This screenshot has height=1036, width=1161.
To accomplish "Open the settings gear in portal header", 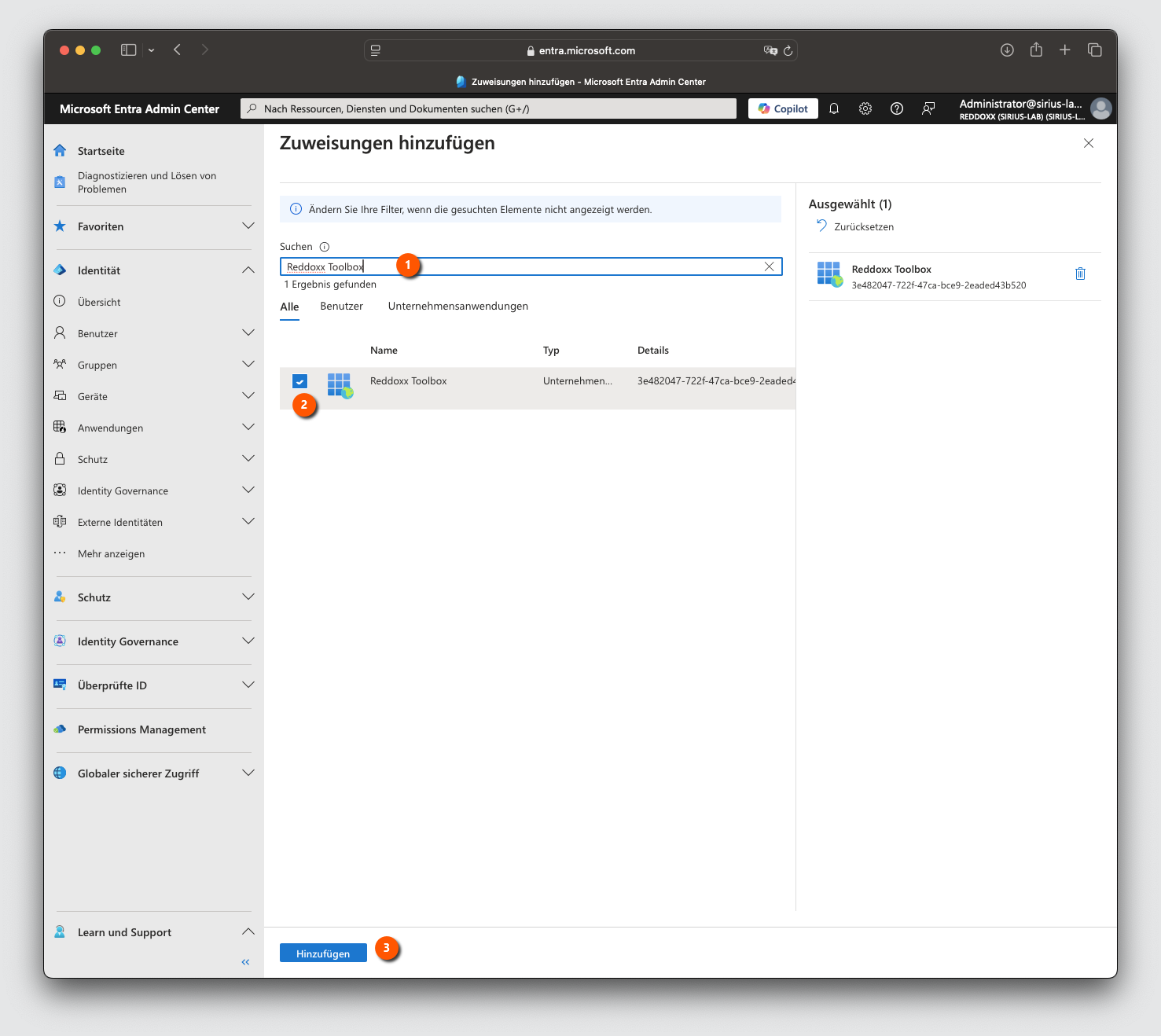I will coord(865,108).
